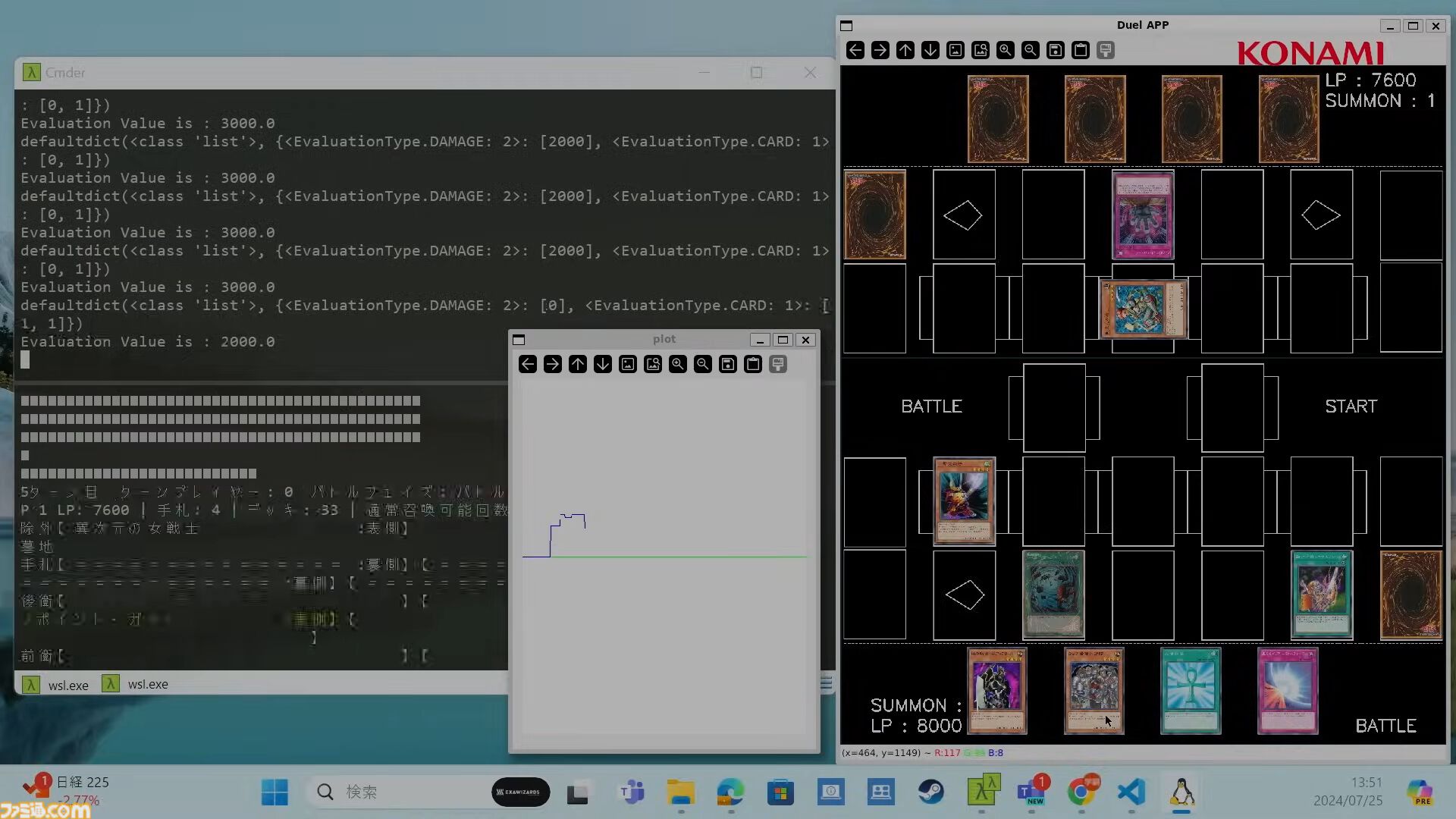Click the BATTLE label beside the player's hand
The width and height of the screenshot is (1456, 819).
click(1385, 726)
